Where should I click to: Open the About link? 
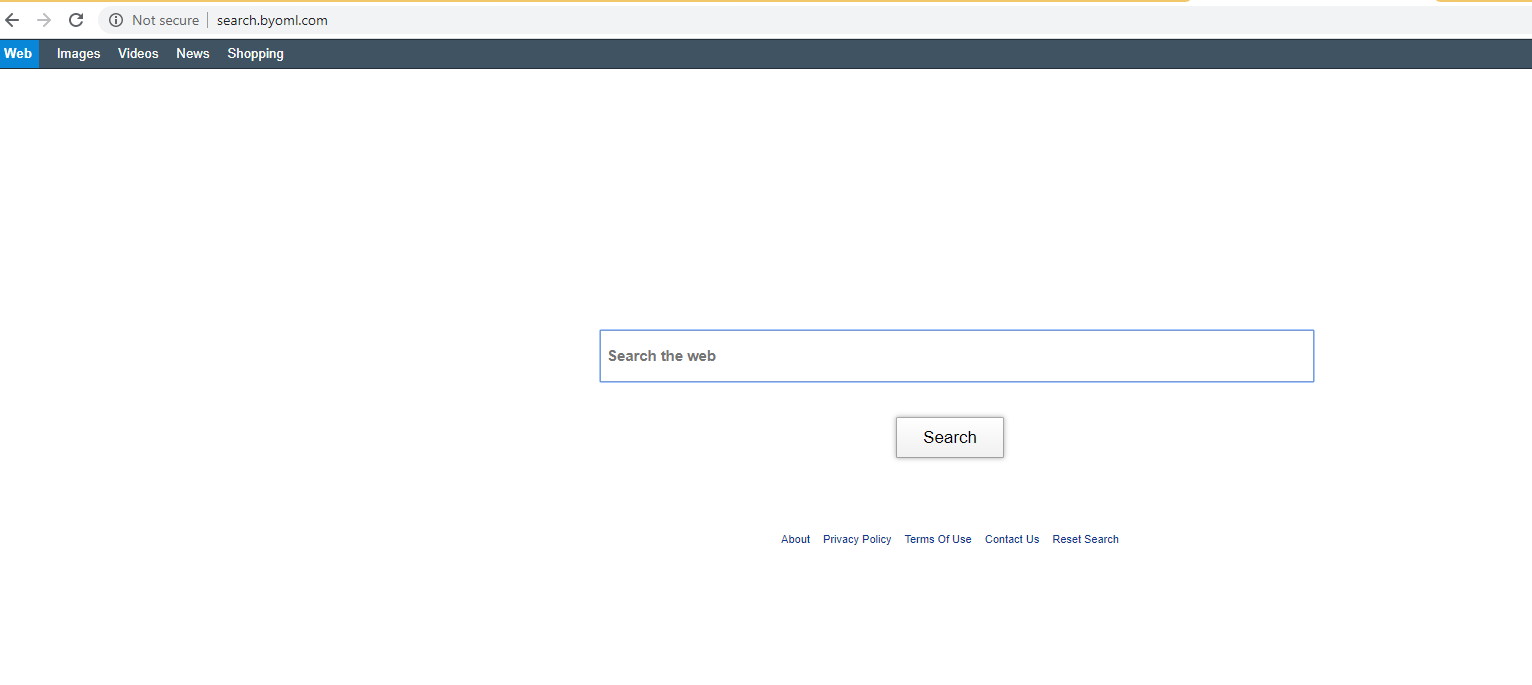coord(795,539)
